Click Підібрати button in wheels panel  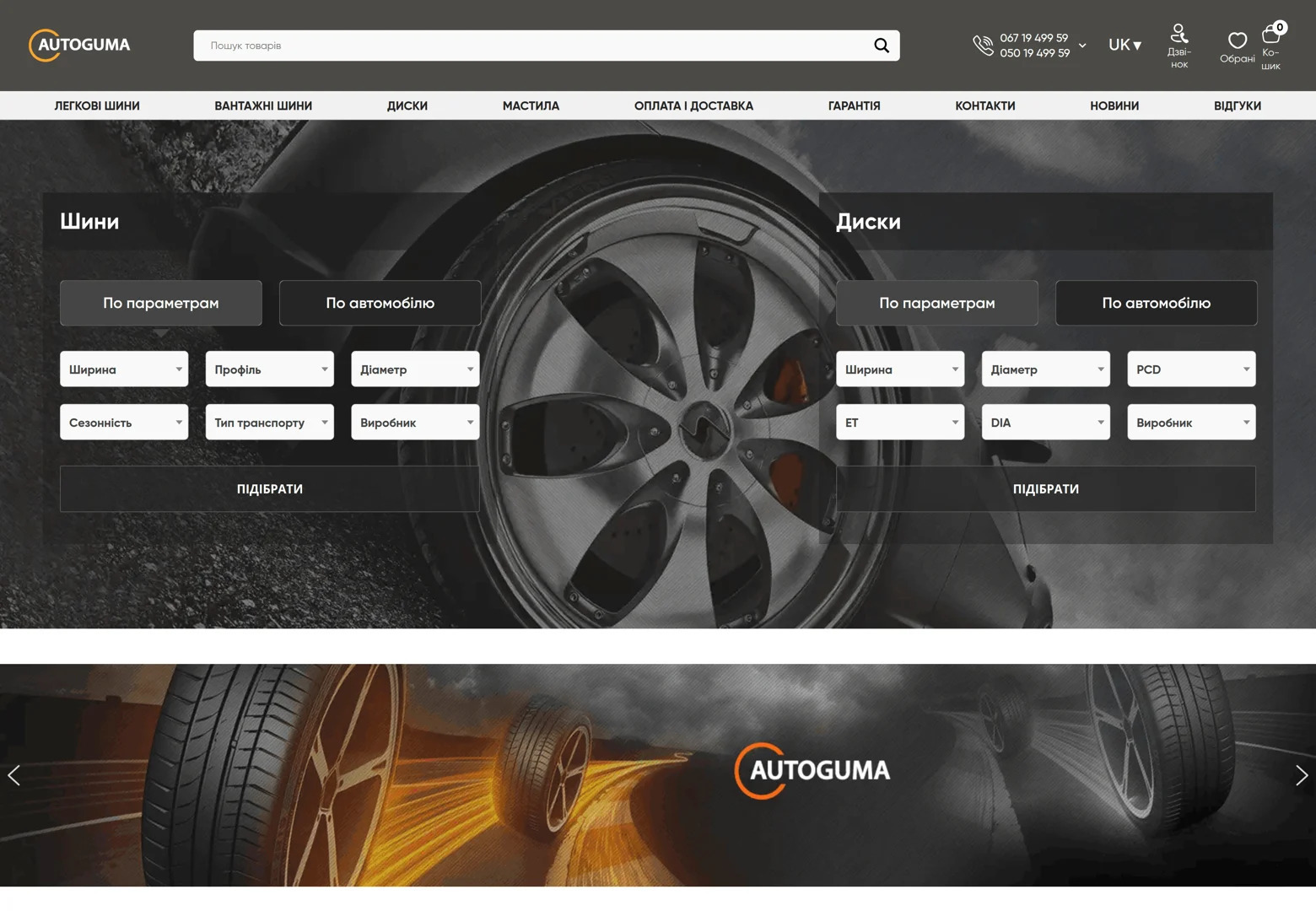1046,489
